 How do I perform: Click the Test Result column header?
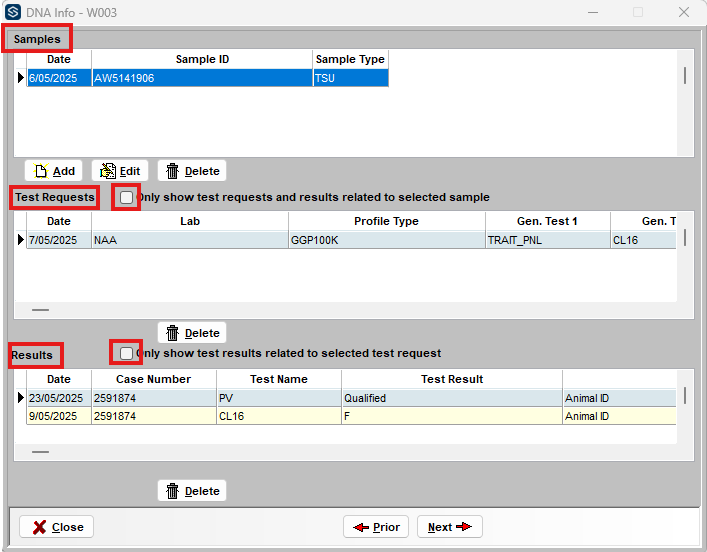tap(451, 379)
